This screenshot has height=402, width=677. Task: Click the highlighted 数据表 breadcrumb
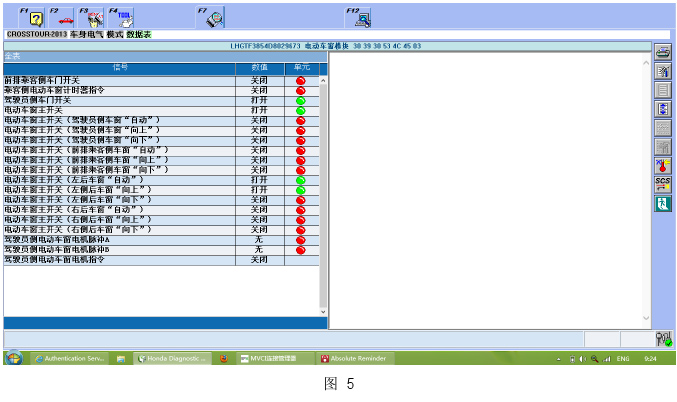139,34
